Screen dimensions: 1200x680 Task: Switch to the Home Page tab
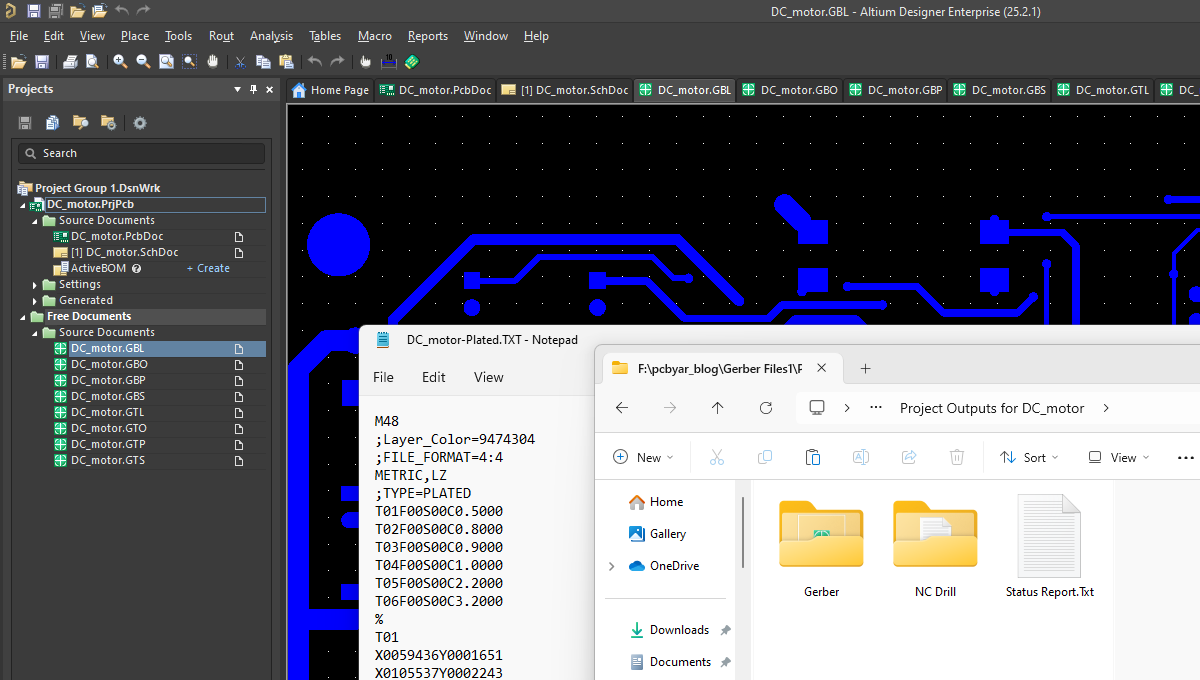click(x=330, y=90)
